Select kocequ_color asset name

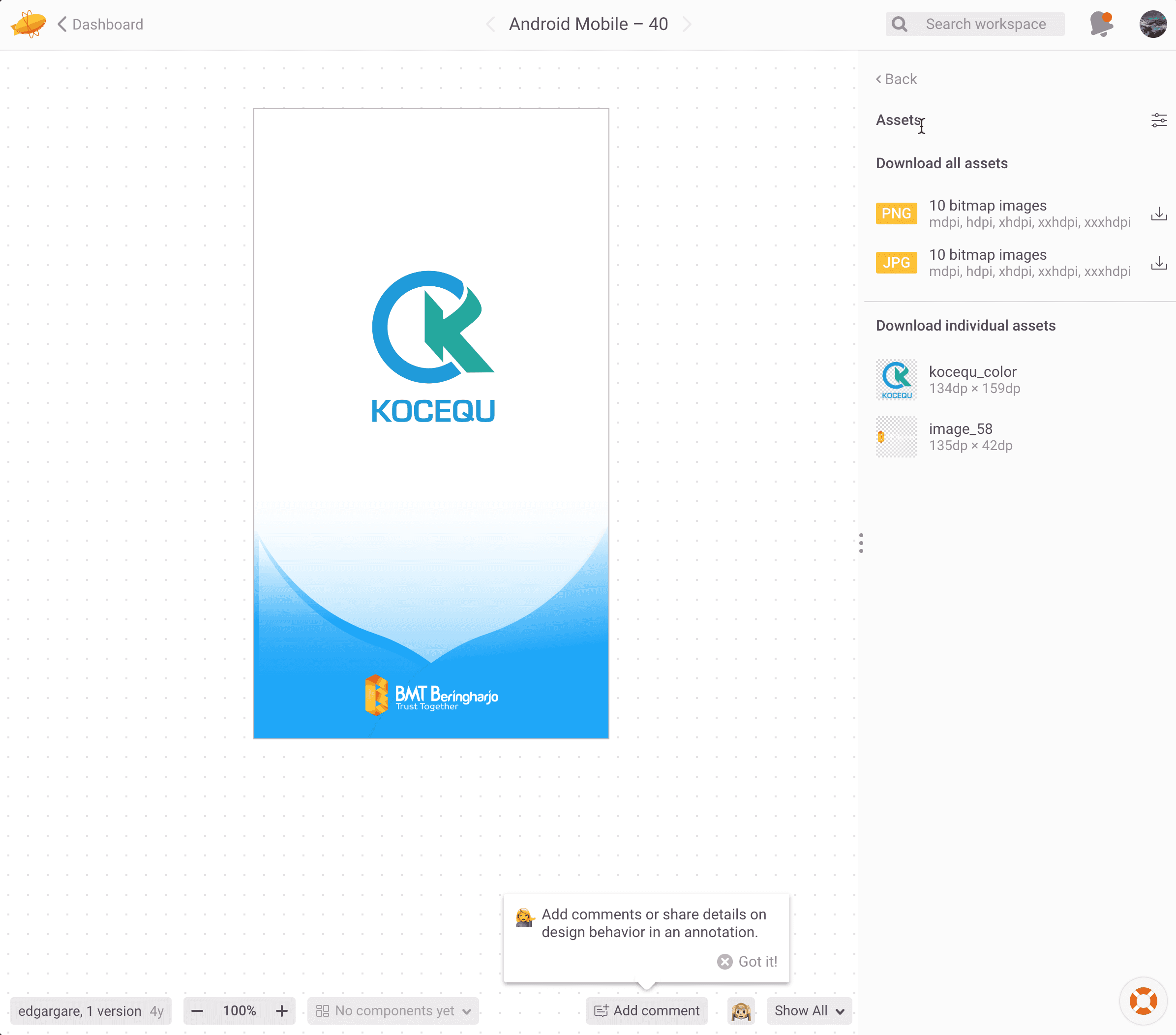(x=972, y=372)
